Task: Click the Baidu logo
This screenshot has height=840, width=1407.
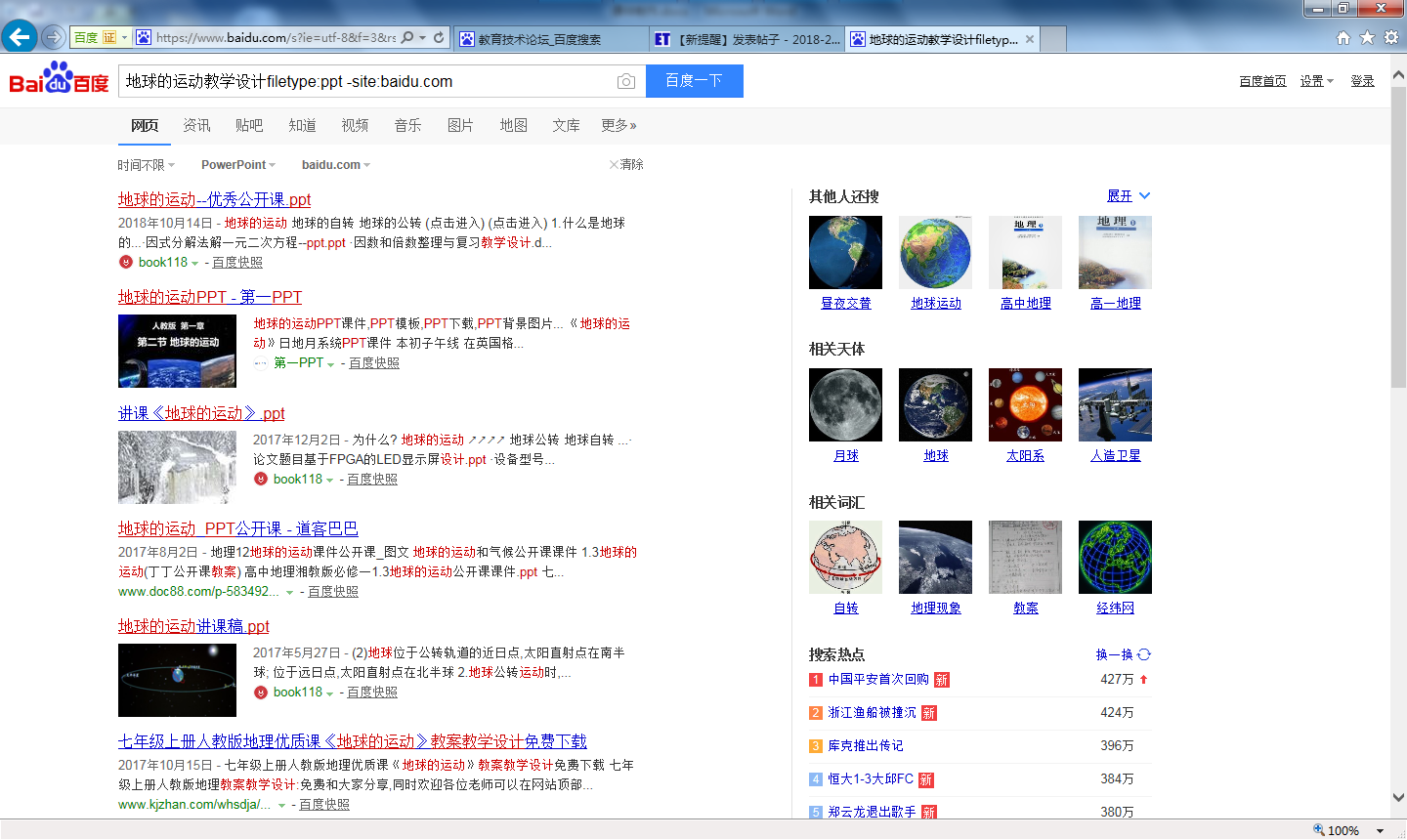Action: pyautogui.click(x=59, y=78)
